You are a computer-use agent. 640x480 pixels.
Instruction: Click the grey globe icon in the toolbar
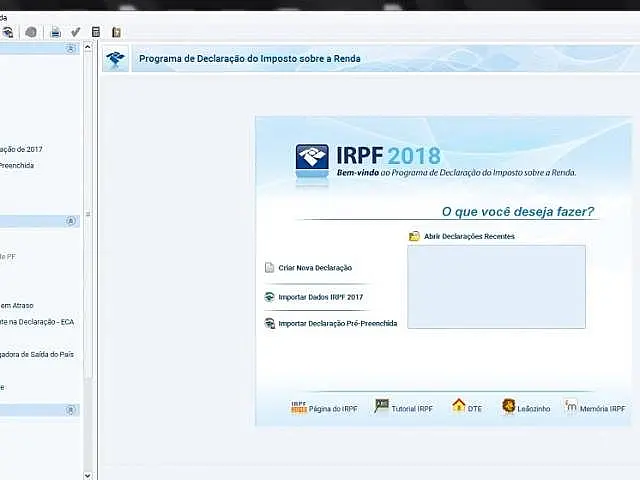pyautogui.click(x=31, y=32)
